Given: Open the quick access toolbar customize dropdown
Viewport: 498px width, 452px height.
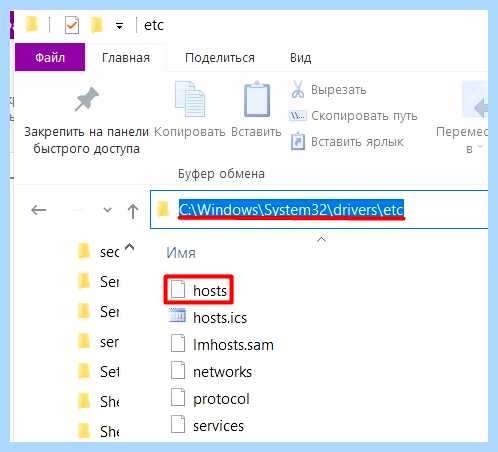Looking at the screenshot, I should click(119, 26).
